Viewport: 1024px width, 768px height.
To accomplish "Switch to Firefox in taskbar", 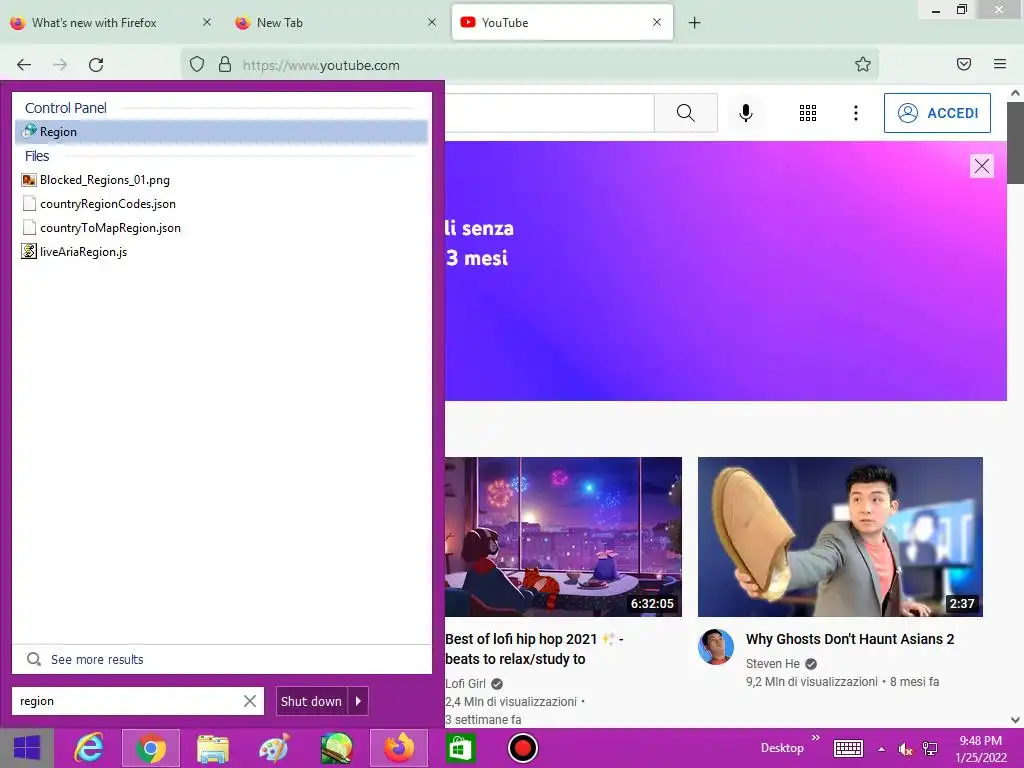I will point(399,748).
